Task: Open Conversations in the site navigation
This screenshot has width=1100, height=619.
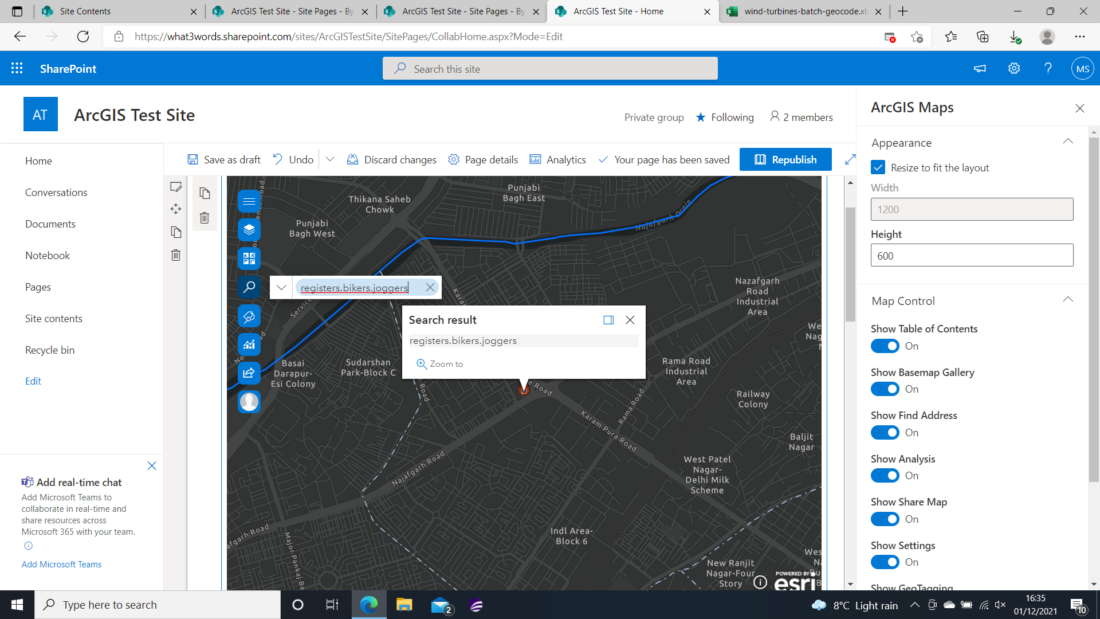Action: 56,192
